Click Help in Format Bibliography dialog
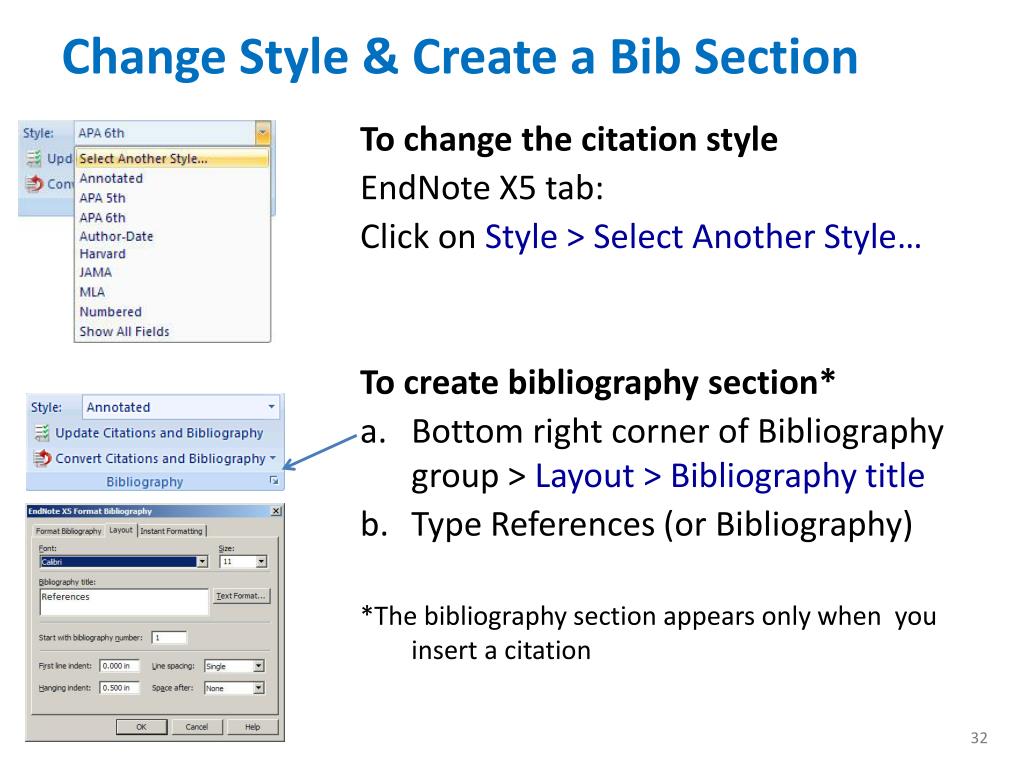This screenshot has height=768, width=1024. pyautogui.click(x=253, y=727)
